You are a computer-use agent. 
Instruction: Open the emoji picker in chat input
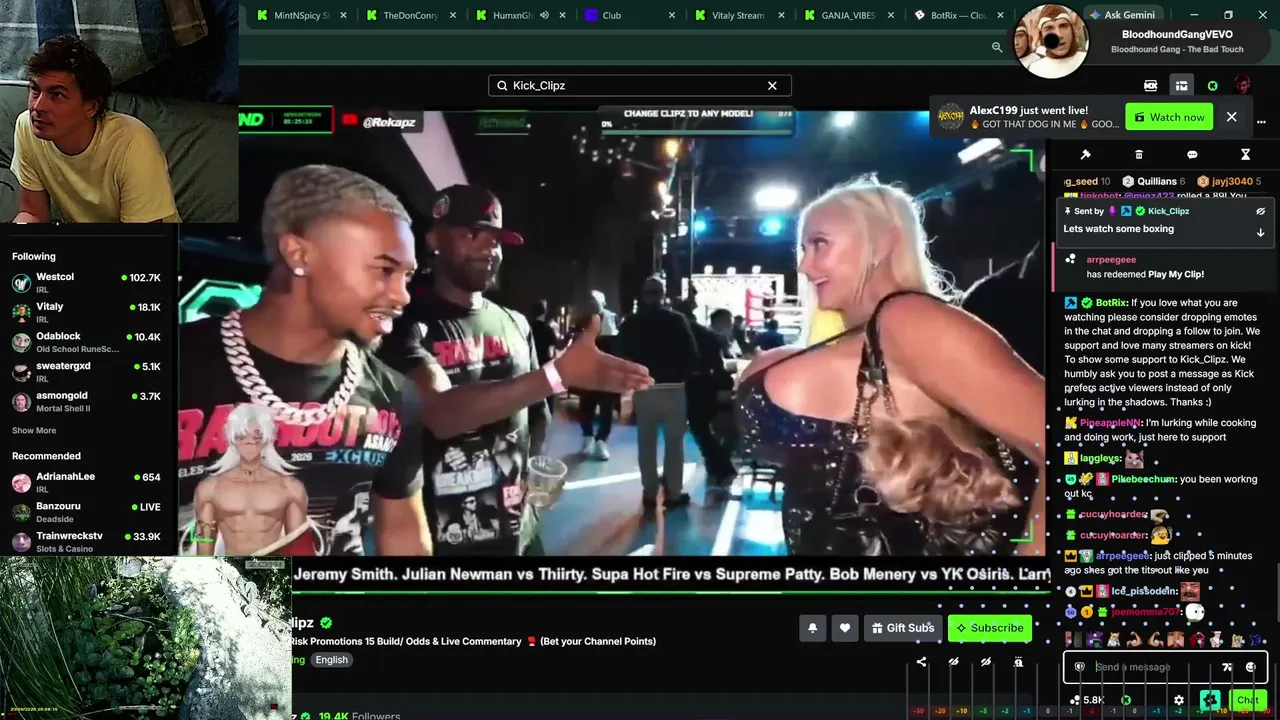coord(1250,667)
